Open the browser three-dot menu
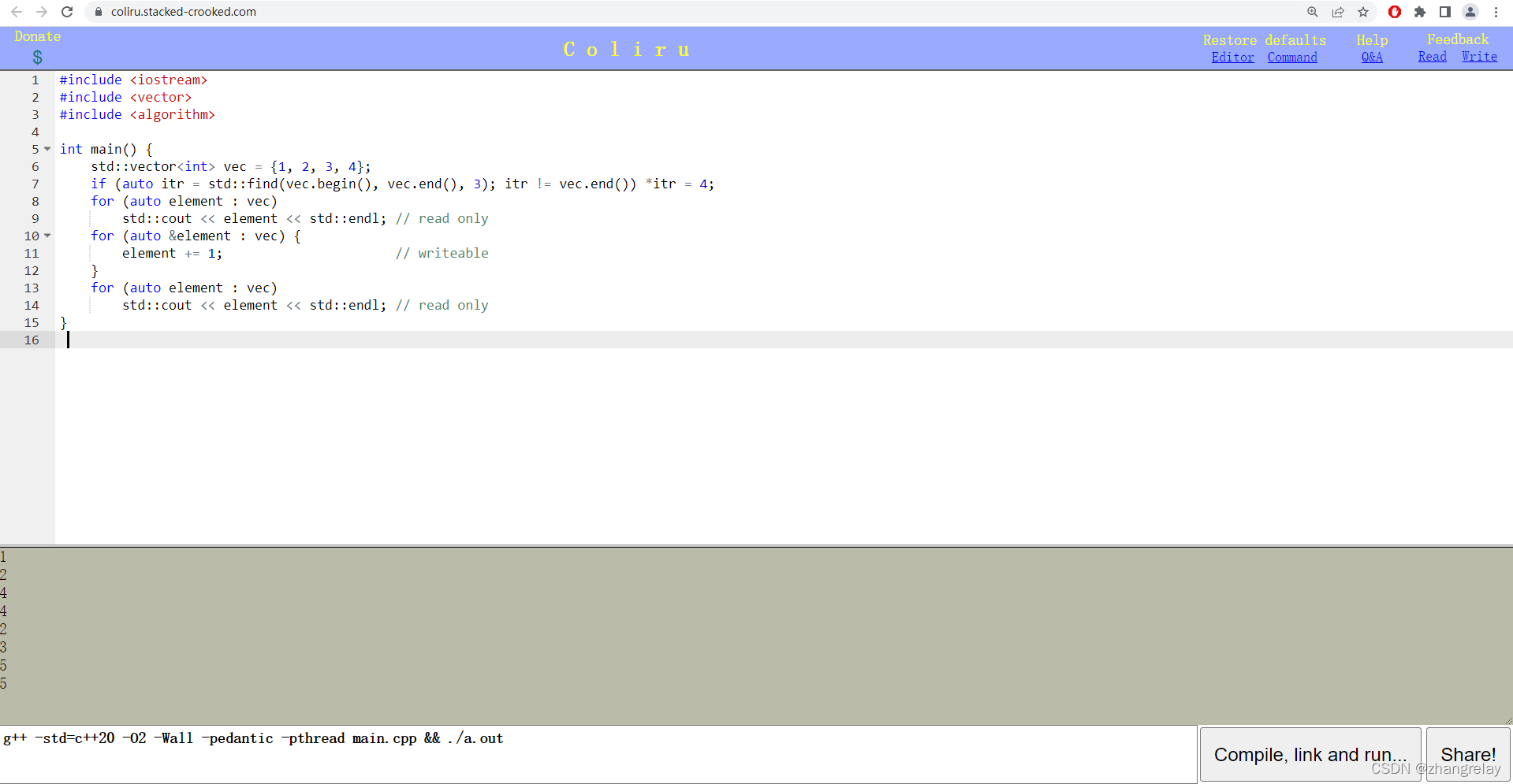Screen dimensions: 1513x784 point(1496,12)
